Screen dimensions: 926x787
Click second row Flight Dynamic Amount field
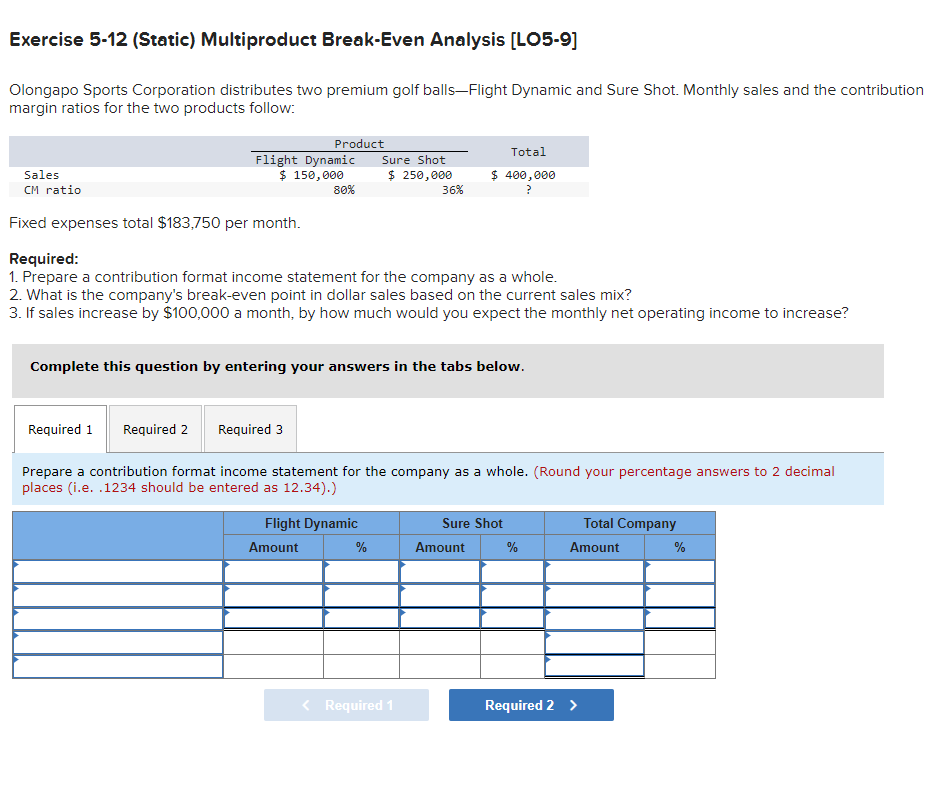coord(273,595)
